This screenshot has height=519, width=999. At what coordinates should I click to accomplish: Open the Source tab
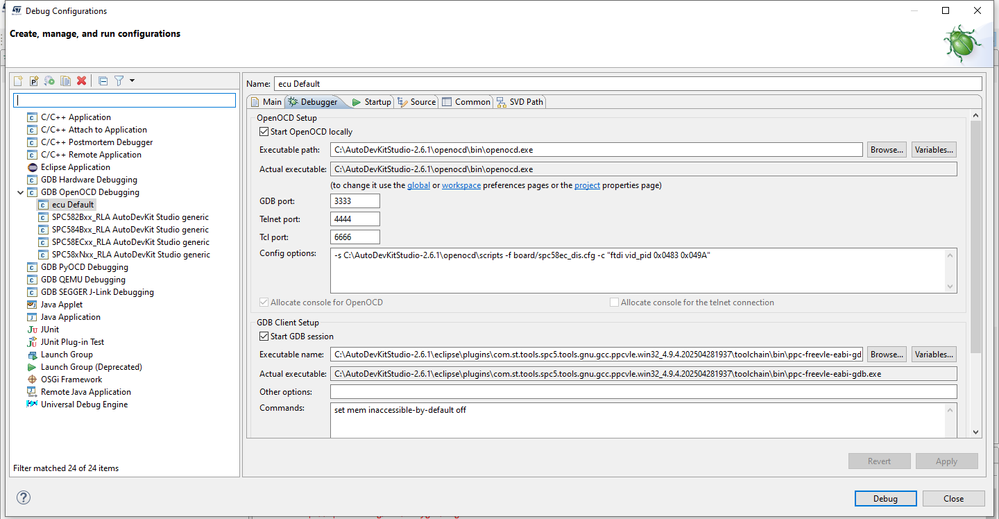(x=417, y=102)
